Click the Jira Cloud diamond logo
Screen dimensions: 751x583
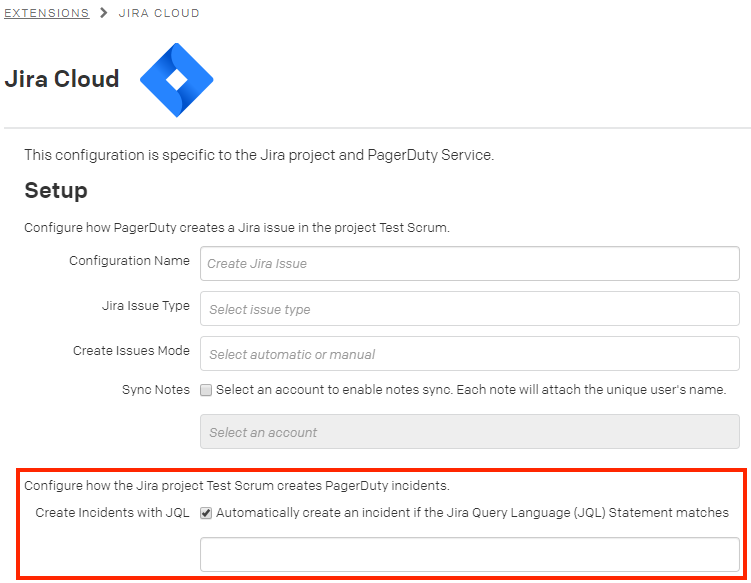177,80
